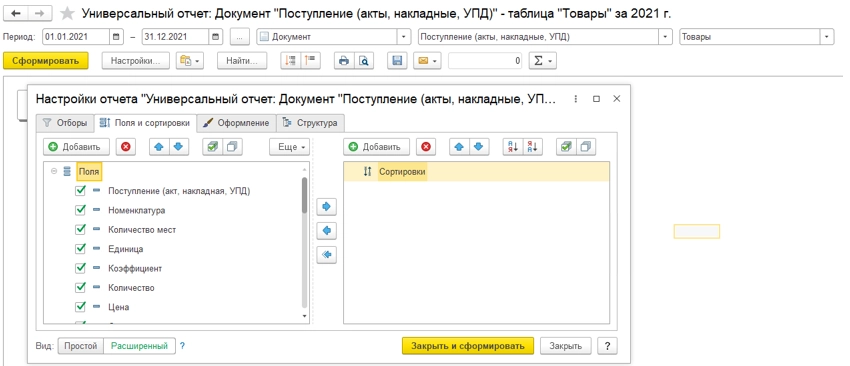850x366 pixels.
Task: Open the sigma sum dropdown
Action: tap(543, 61)
